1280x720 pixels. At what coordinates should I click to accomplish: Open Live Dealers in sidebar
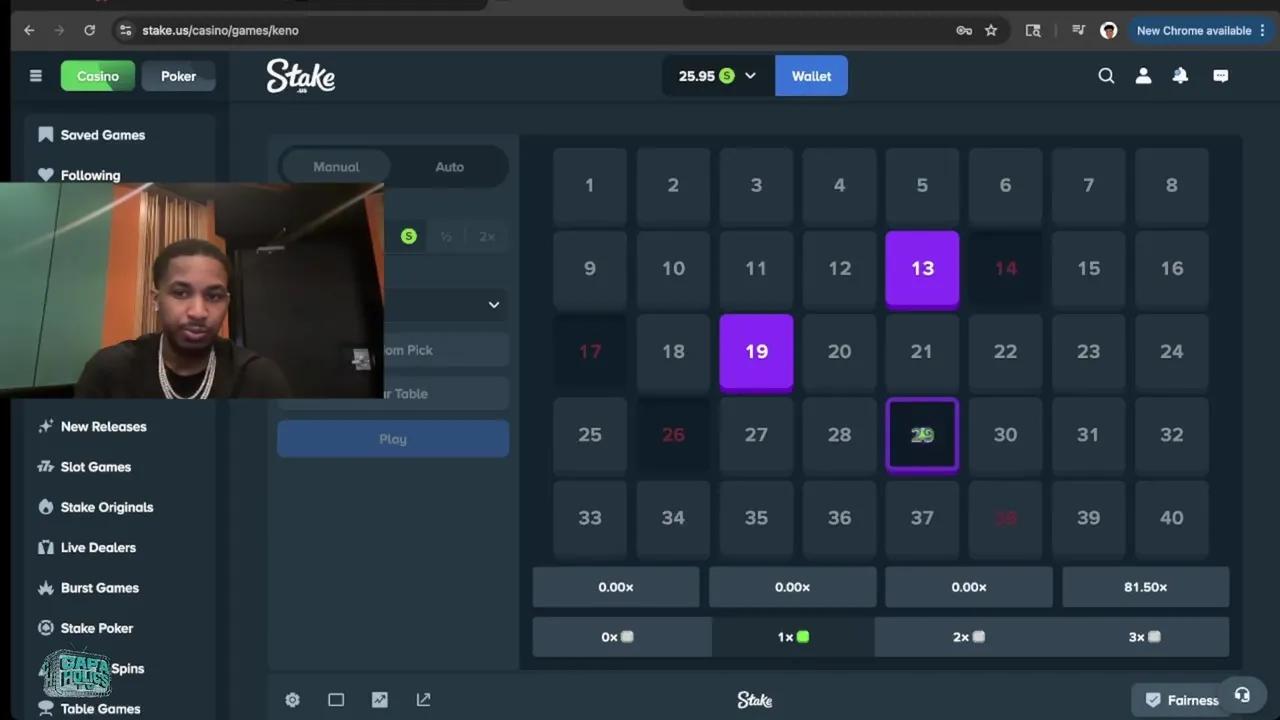(98, 547)
